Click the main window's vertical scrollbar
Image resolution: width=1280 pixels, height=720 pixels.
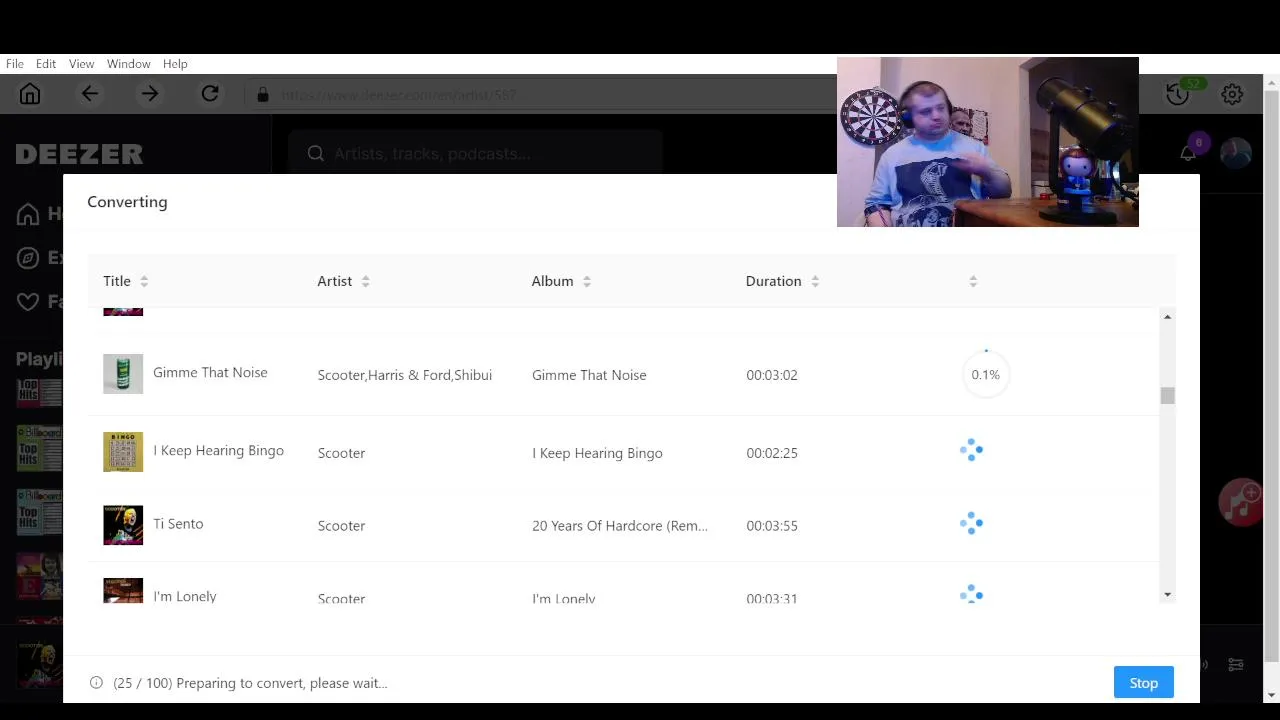coord(1272,375)
